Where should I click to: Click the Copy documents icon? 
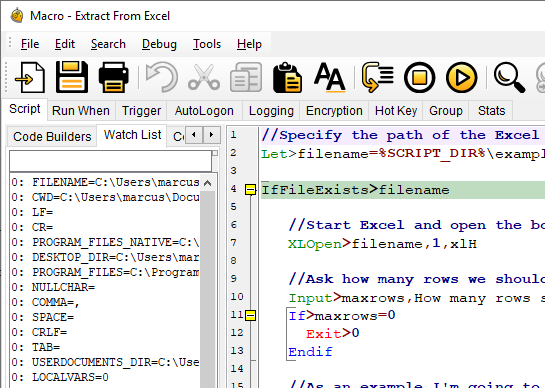(246, 77)
